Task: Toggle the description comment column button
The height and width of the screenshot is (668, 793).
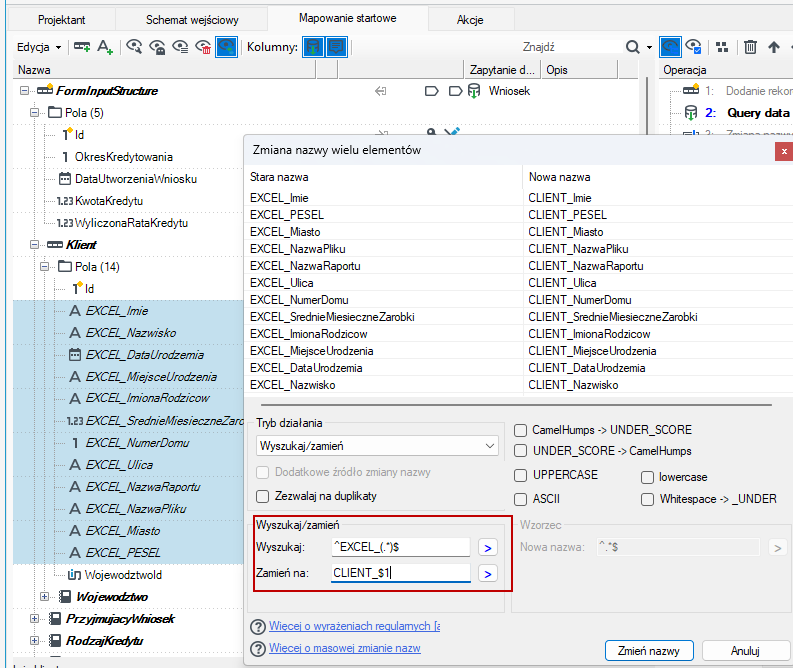Action: (336, 47)
